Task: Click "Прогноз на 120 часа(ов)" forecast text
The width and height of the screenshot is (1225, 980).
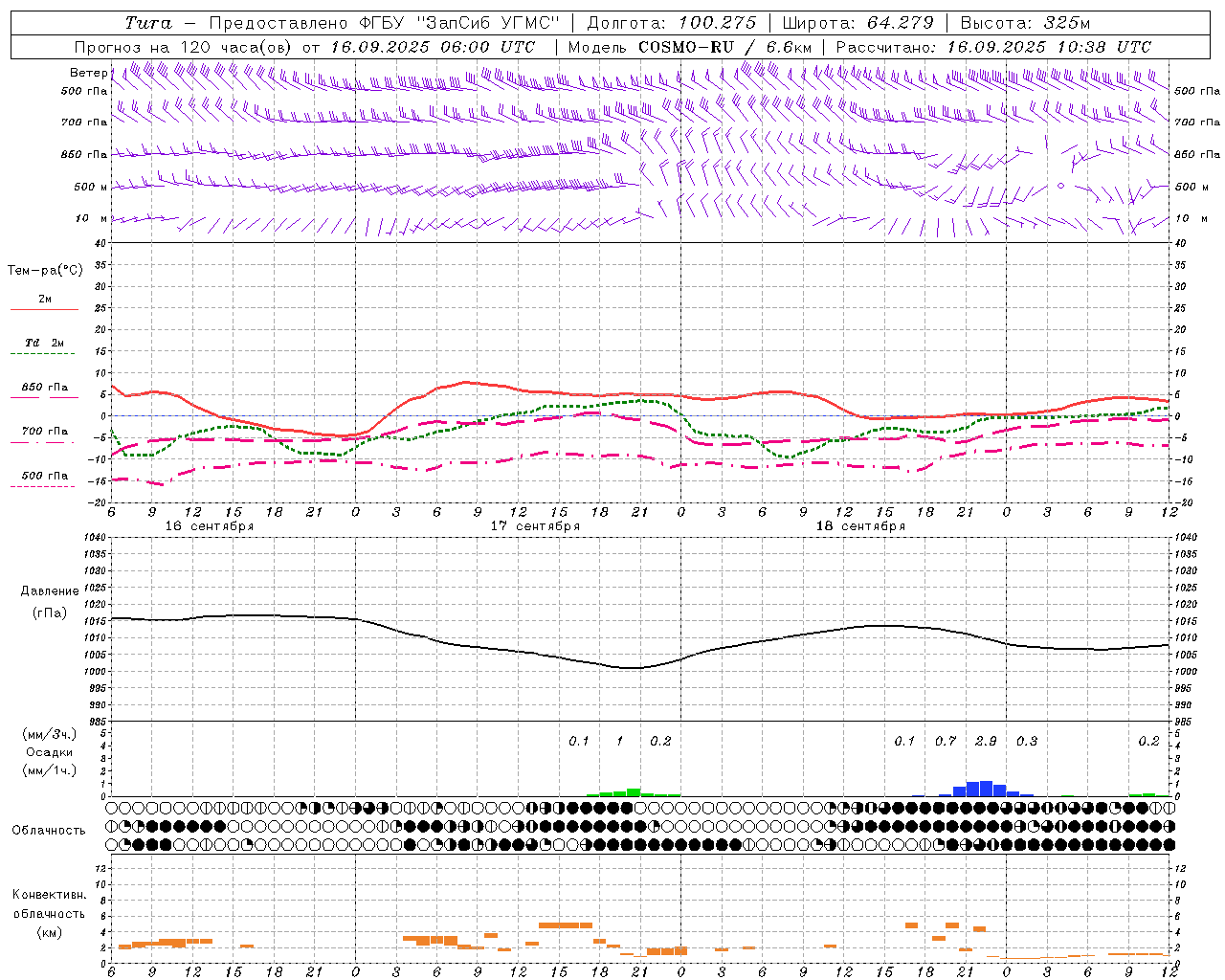Action: (184, 47)
